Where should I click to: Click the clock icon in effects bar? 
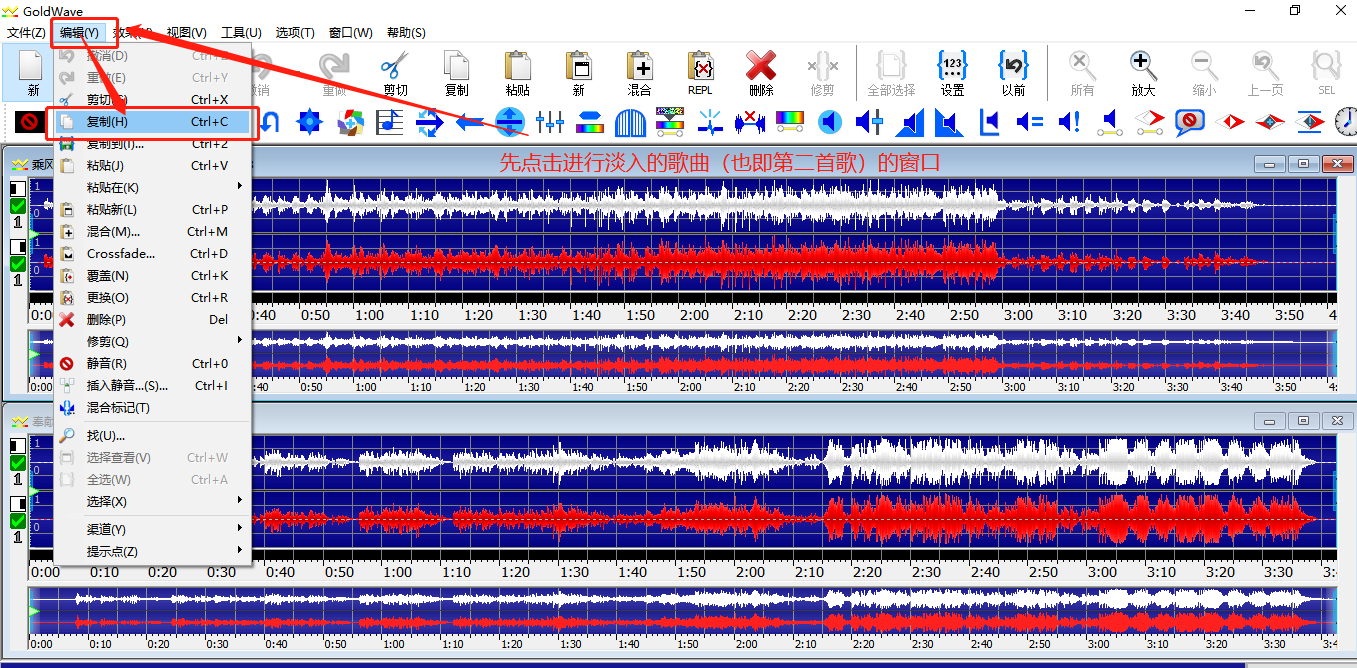1345,123
